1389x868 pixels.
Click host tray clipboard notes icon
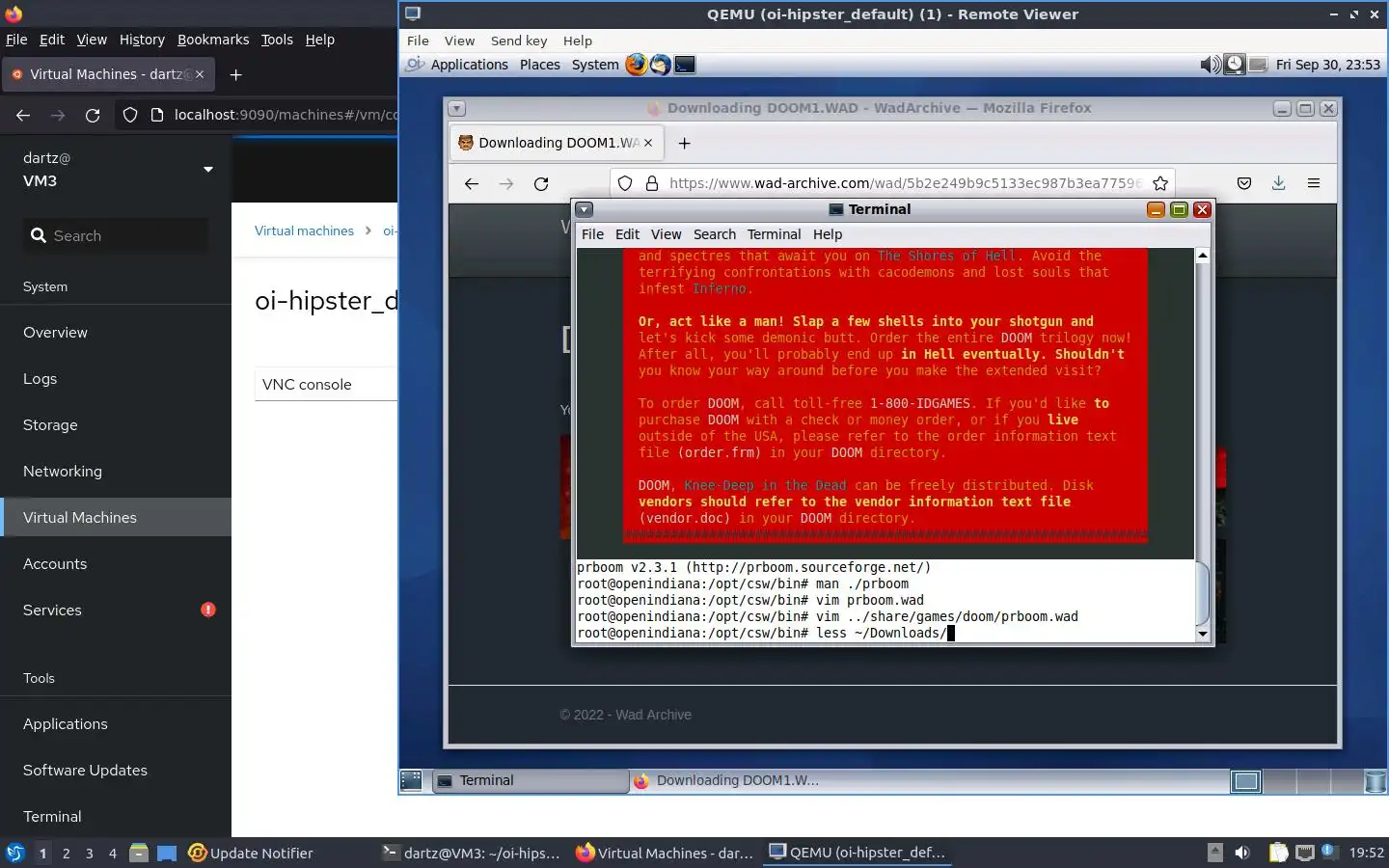click(x=1278, y=853)
